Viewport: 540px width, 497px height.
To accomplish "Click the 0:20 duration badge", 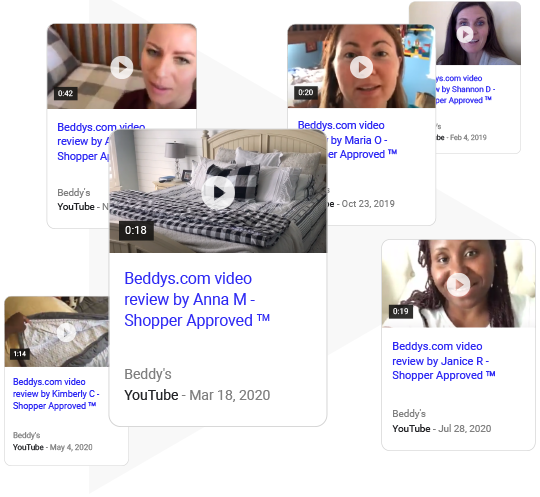I will pyautogui.click(x=305, y=92).
